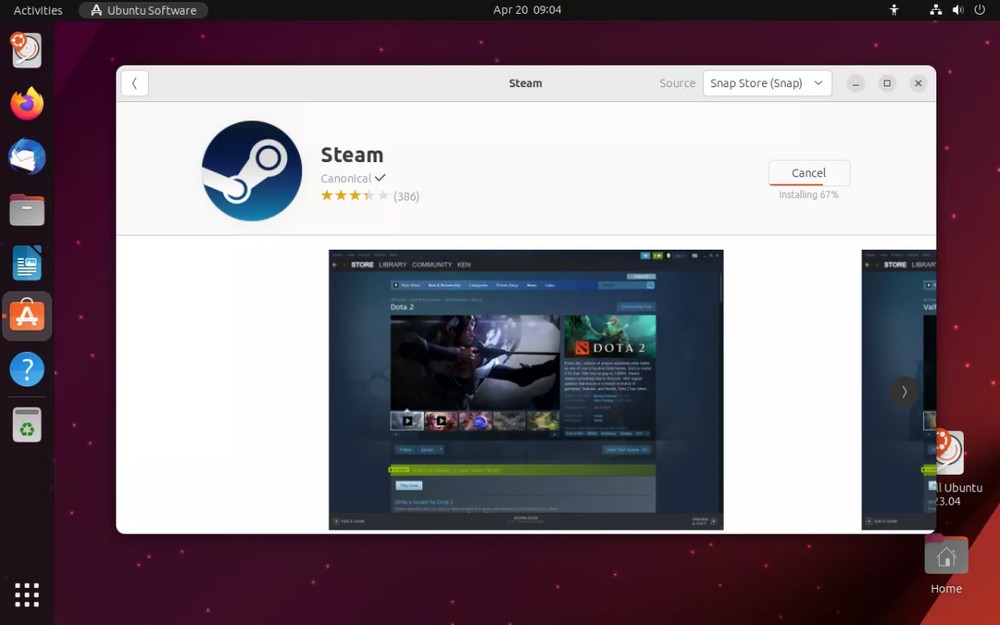Show next screenshot with right chevron

(904, 392)
